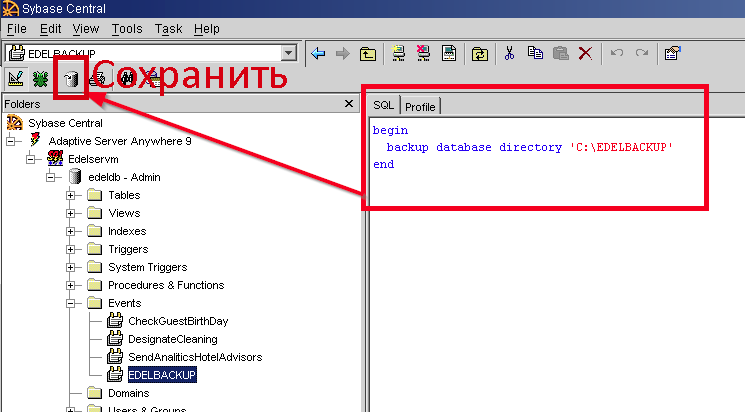Click the Copy toolbar icon

click(x=535, y=53)
